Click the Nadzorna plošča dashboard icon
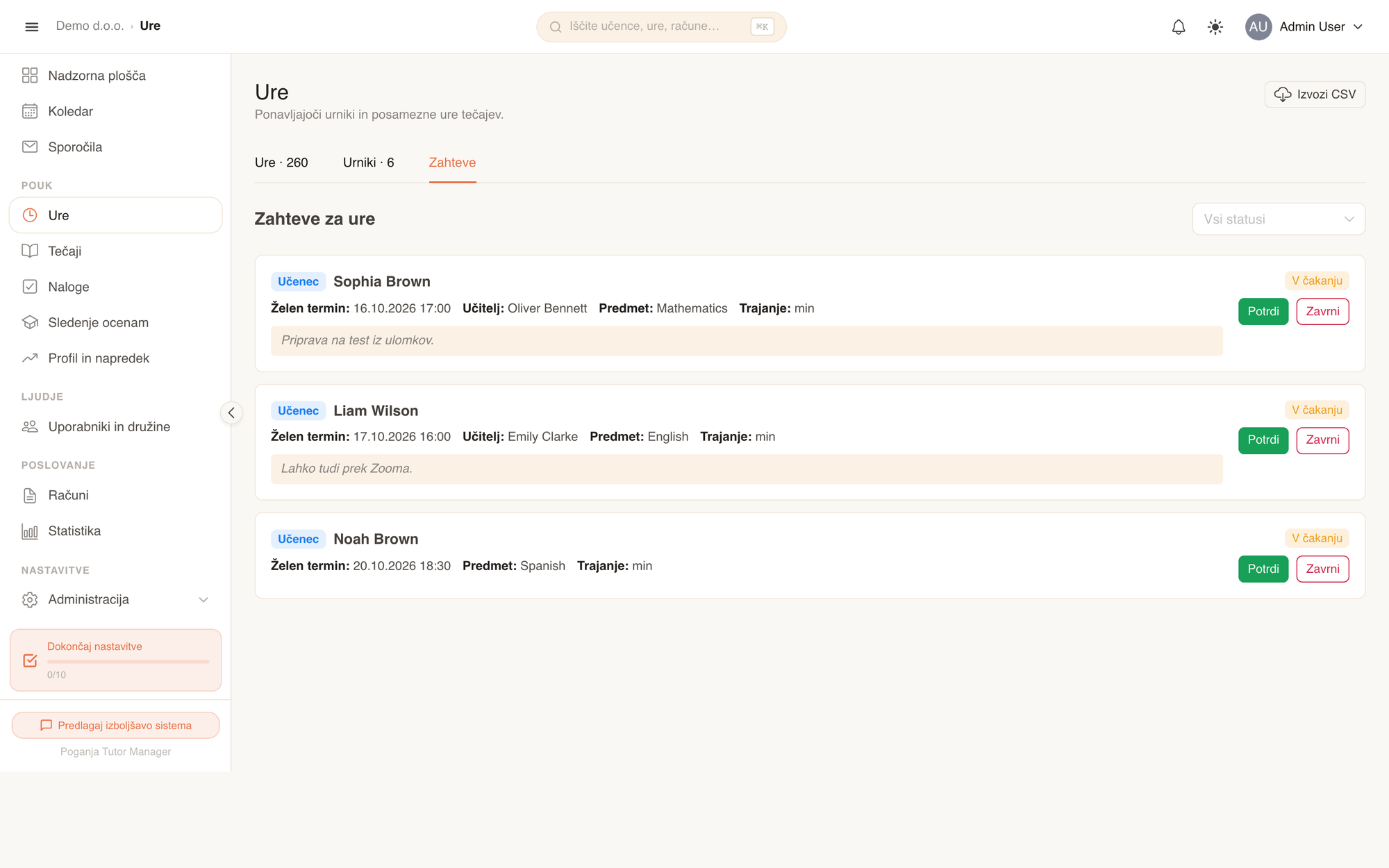The width and height of the screenshot is (1389, 868). pos(30,75)
